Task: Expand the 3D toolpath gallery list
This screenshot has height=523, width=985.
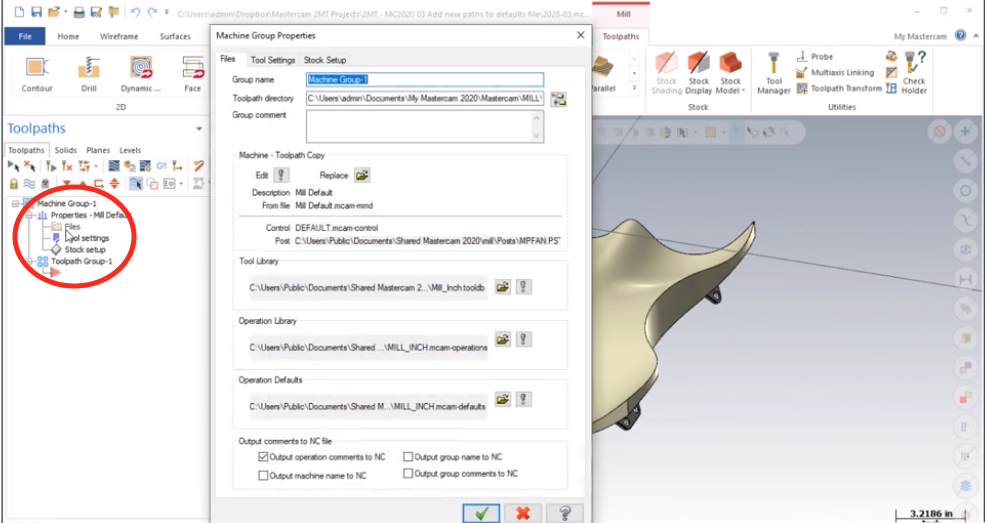Action: click(x=634, y=89)
